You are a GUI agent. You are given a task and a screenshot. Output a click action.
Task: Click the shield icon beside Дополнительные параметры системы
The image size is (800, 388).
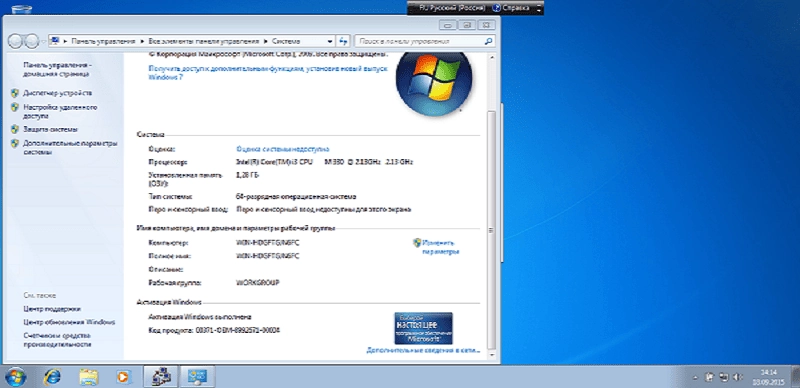tap(15, 143)
